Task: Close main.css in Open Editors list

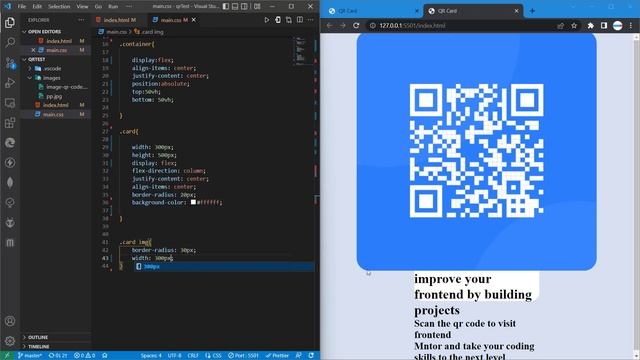Action: click(33, 50)
